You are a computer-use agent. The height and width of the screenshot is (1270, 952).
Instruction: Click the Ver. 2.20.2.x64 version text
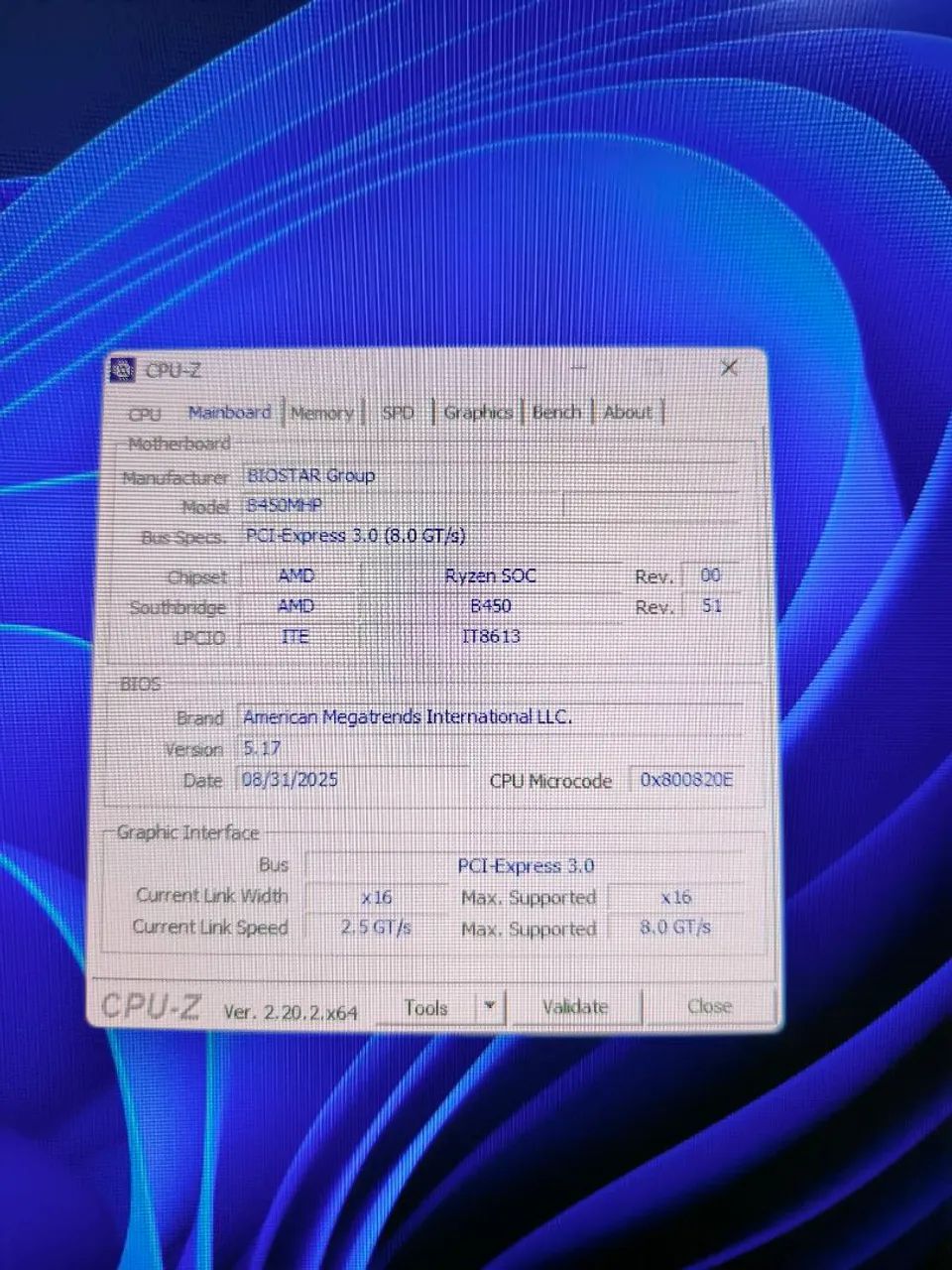[291, 1012]
